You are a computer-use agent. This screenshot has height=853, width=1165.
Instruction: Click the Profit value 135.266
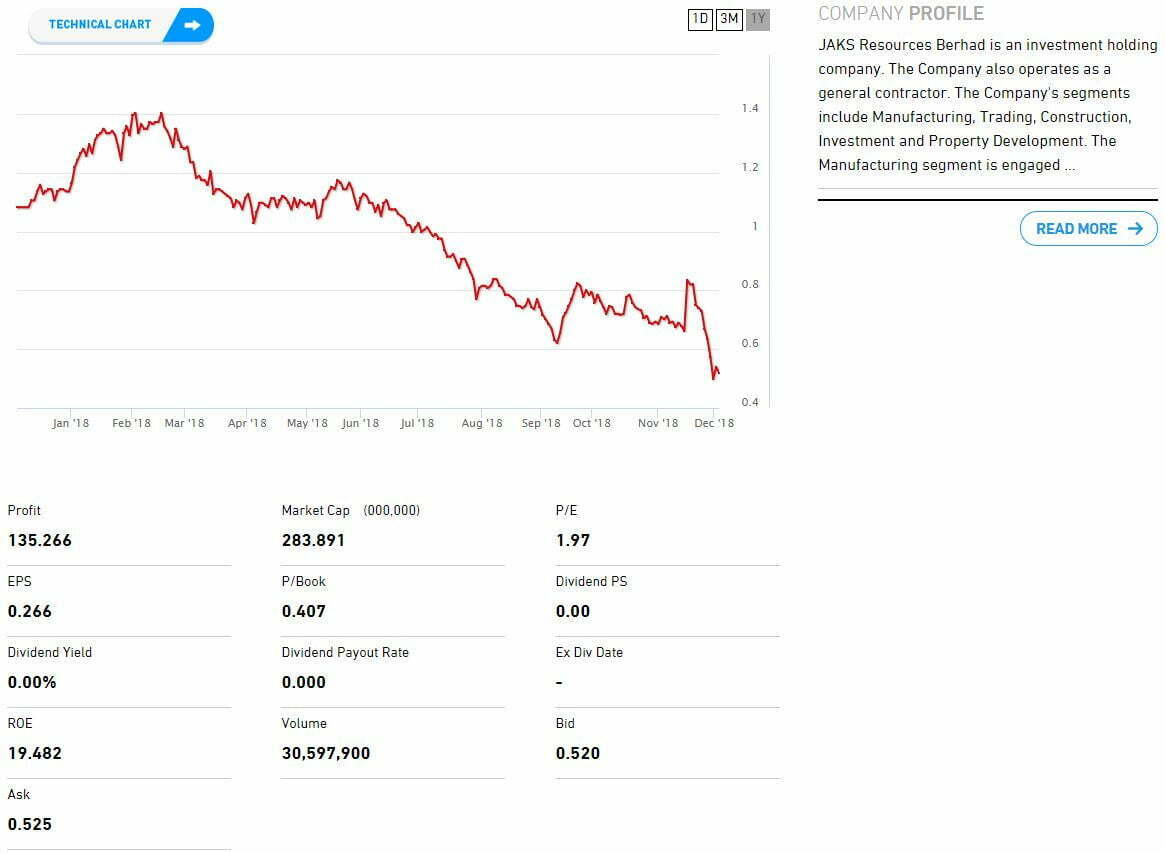[x=40, y=540]
